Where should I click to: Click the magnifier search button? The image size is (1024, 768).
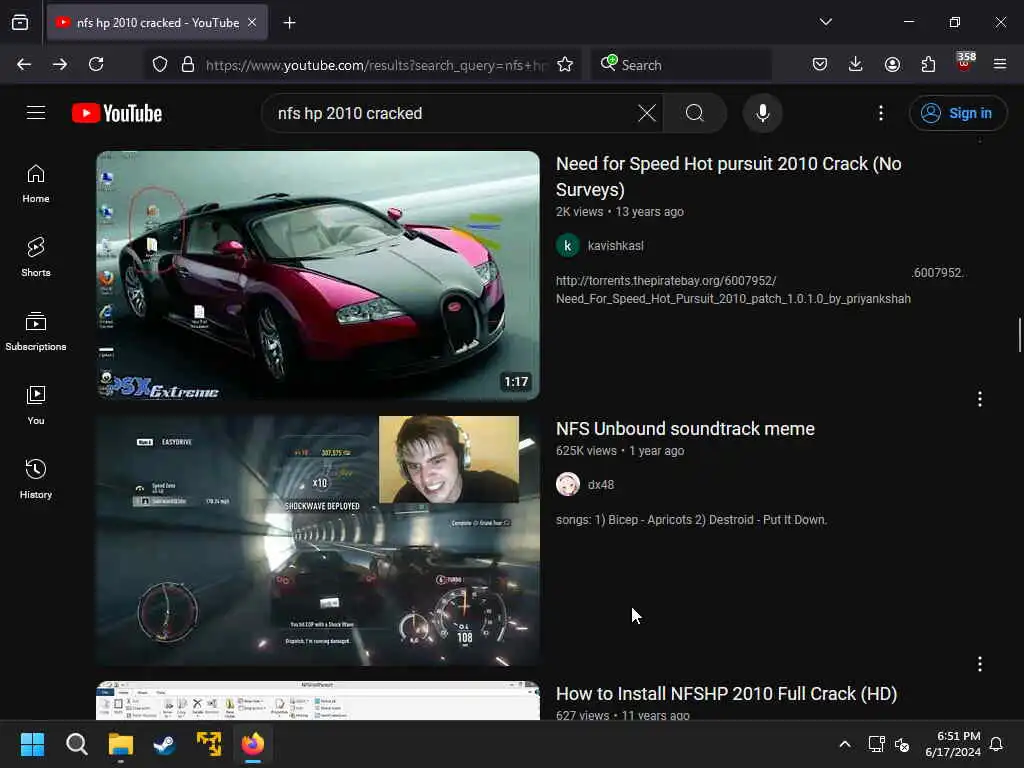pyautogui.click(x=695, y=113)
